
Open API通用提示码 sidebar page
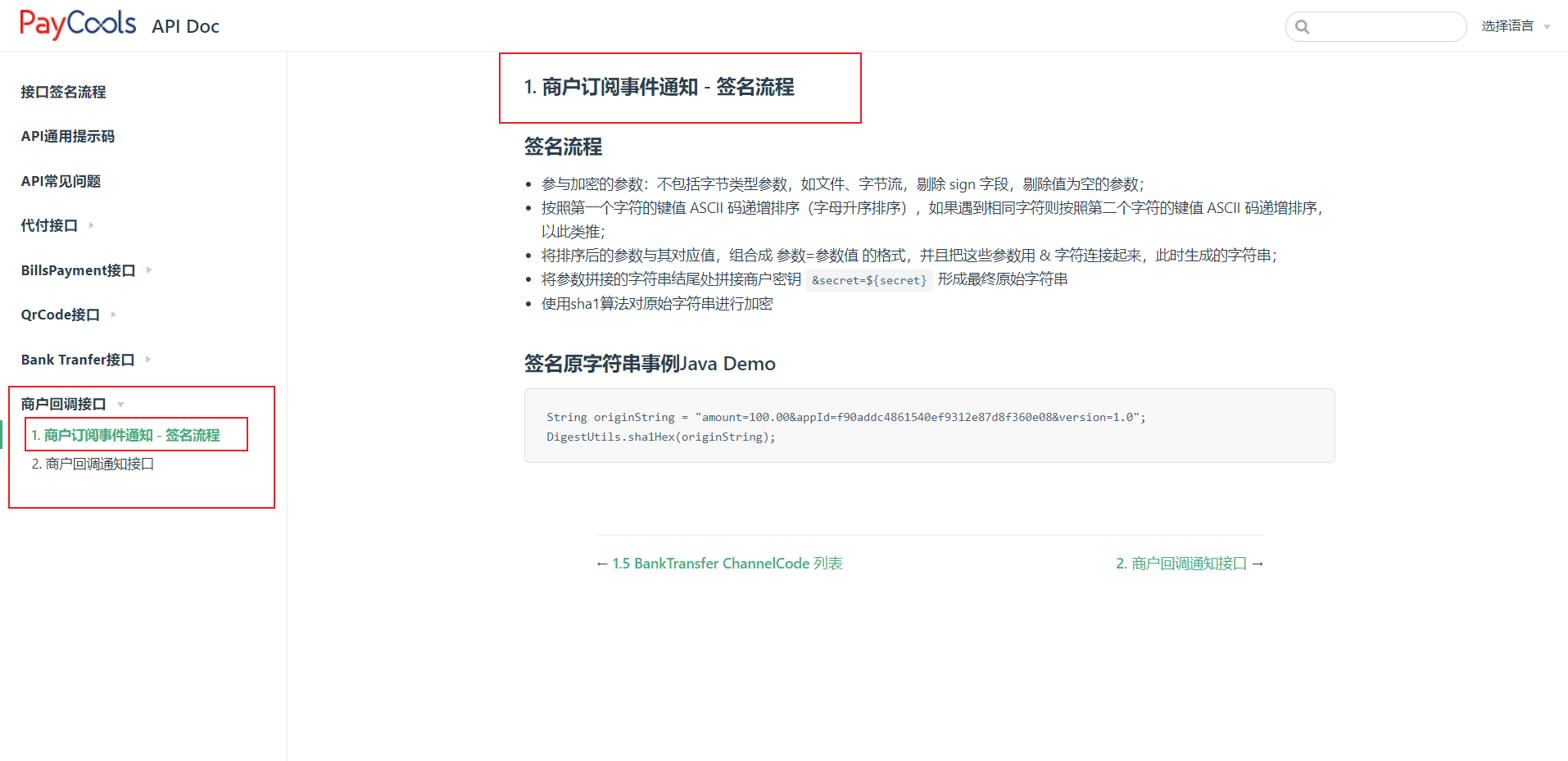[x=67, y=136]
